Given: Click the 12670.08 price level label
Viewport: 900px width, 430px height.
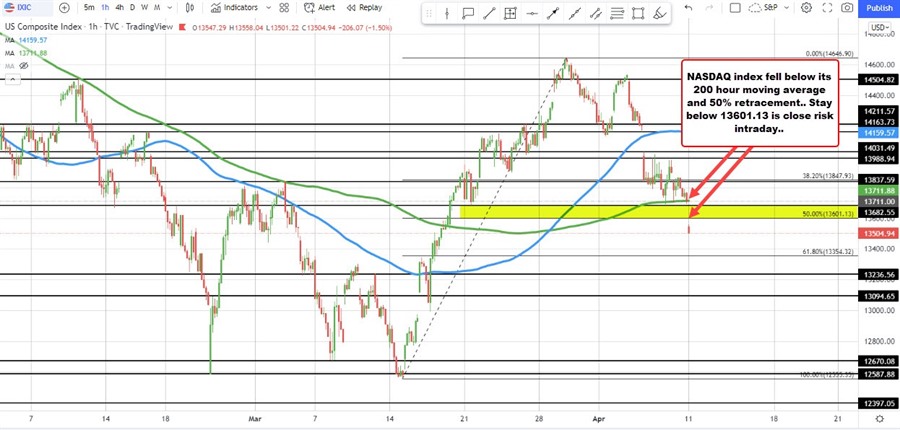Looking at the screenshot, I should tap(879, 361).
